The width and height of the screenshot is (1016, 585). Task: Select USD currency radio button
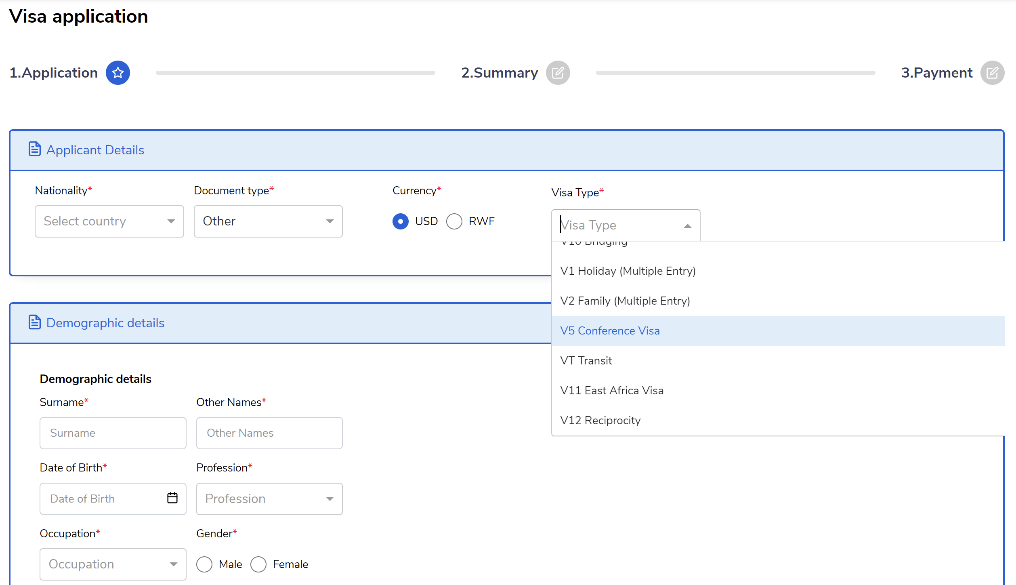point(401,221)
